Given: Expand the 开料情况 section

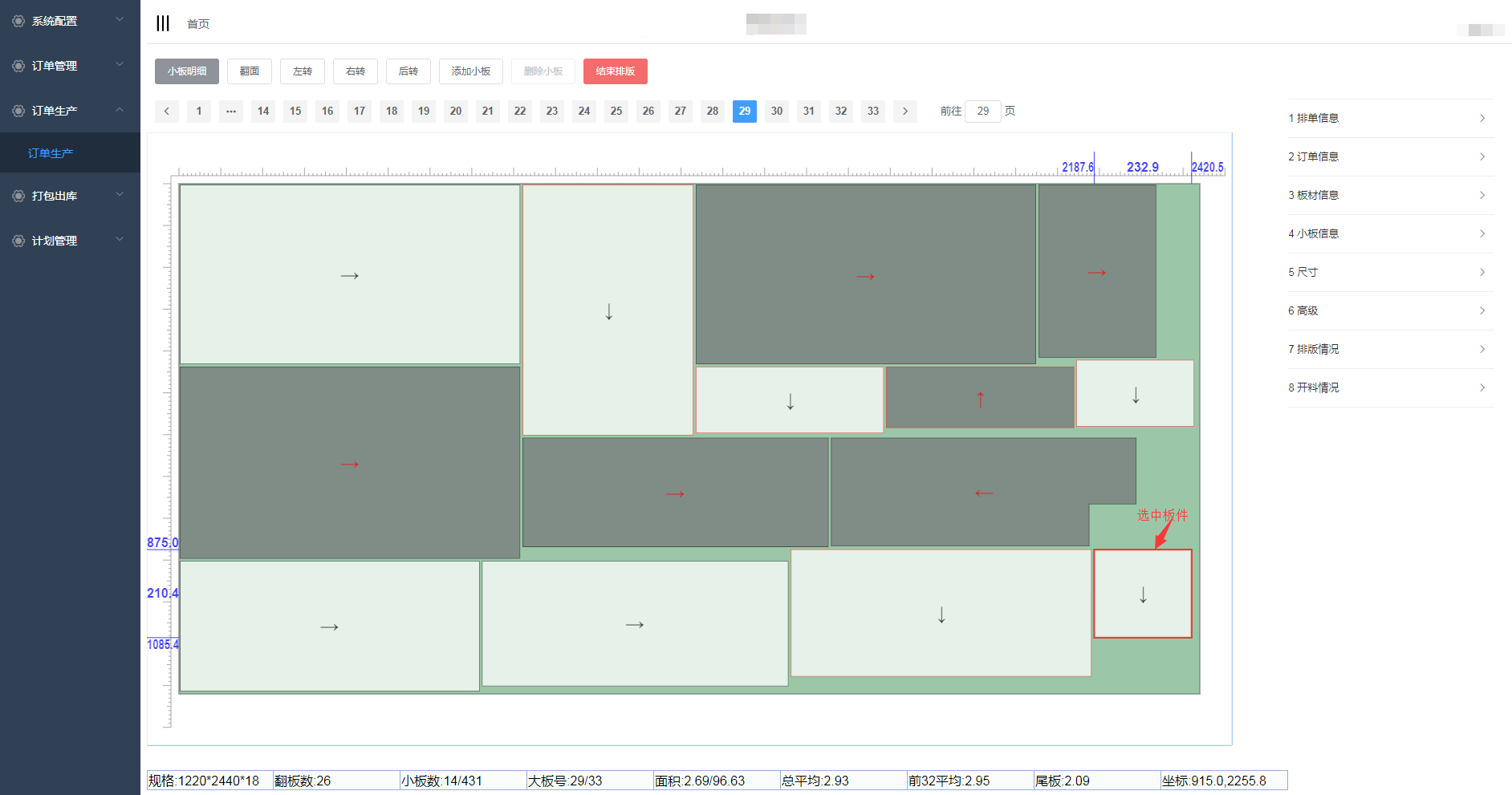Looking at the screenshot, I should coord(1390,387).
